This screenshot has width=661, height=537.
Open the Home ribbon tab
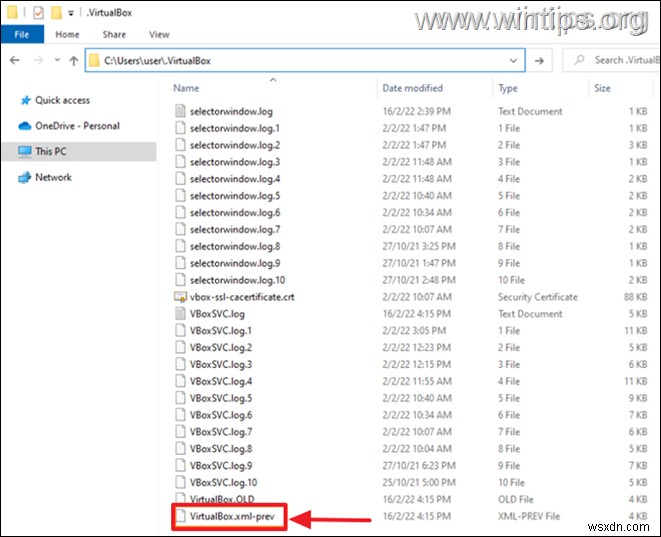[x=67, y=34]
